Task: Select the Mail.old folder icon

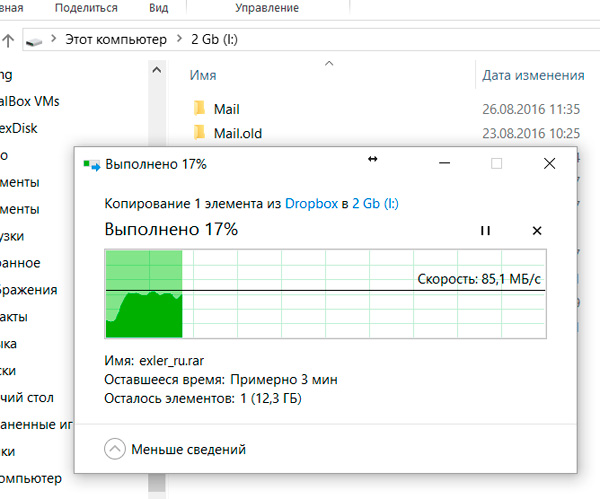Action: (x=199, y=133)
